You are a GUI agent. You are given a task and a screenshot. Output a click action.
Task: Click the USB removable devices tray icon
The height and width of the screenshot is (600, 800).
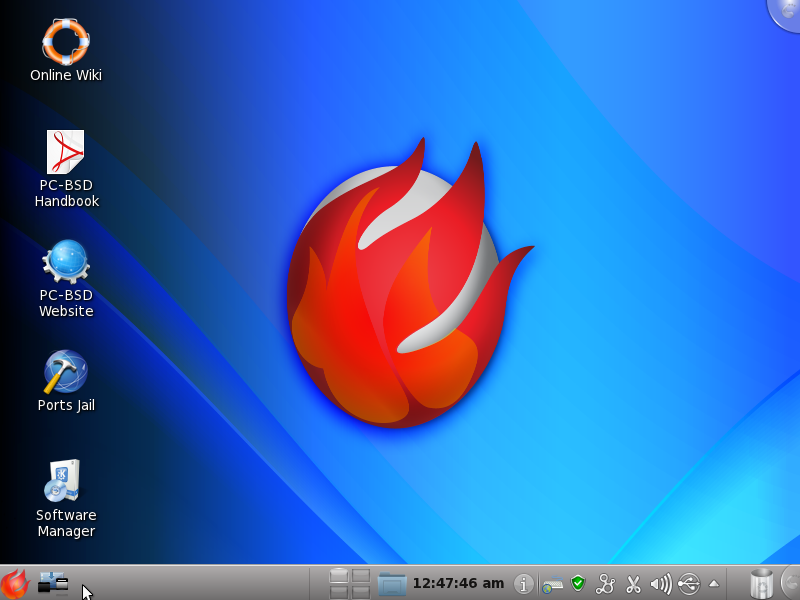[x=688, y=584]
